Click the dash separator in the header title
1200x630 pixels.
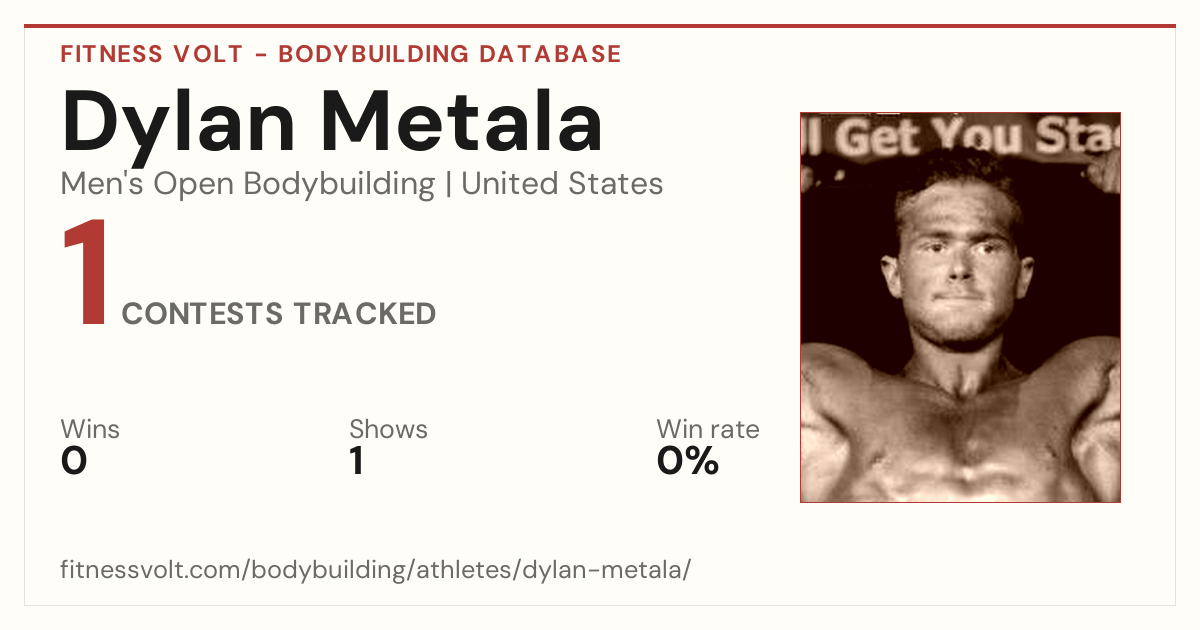[x=260, y=55]
